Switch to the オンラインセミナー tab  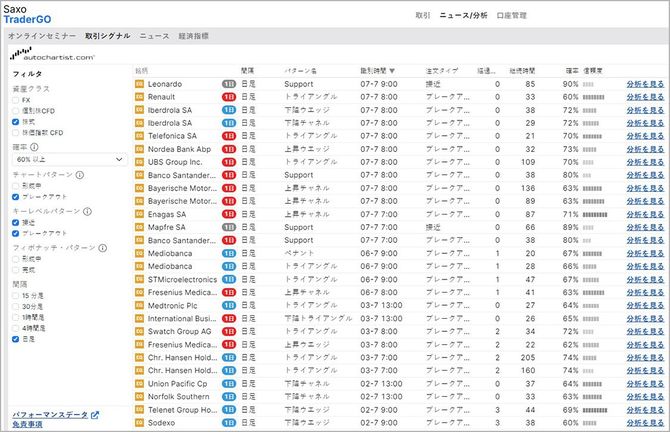(42, 36)
